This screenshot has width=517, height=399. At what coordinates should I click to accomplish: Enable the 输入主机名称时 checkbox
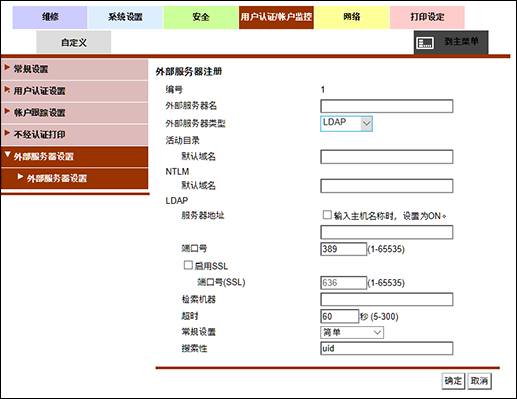point(327,215)
